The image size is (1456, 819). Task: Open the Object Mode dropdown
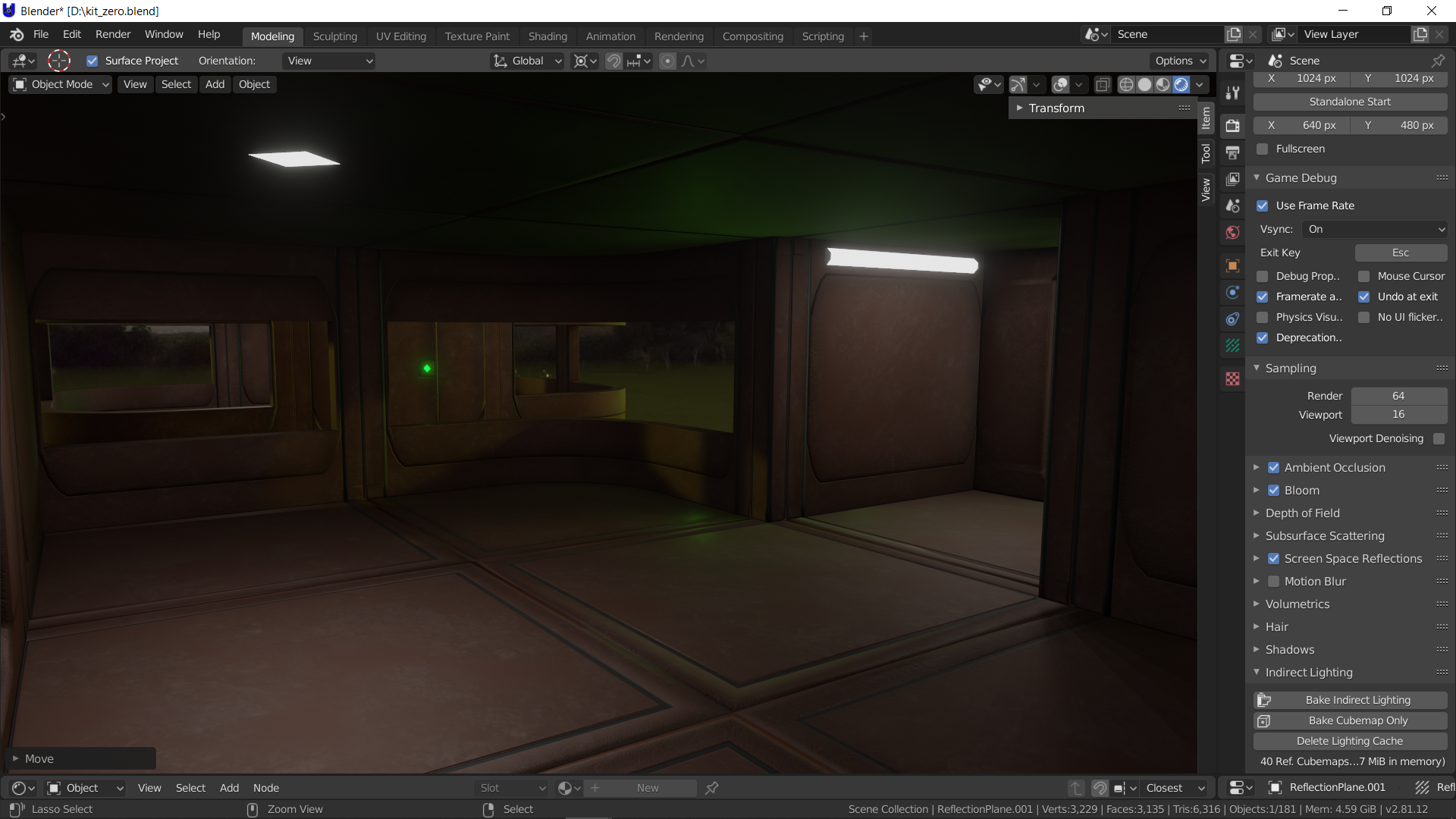(61, 84)
